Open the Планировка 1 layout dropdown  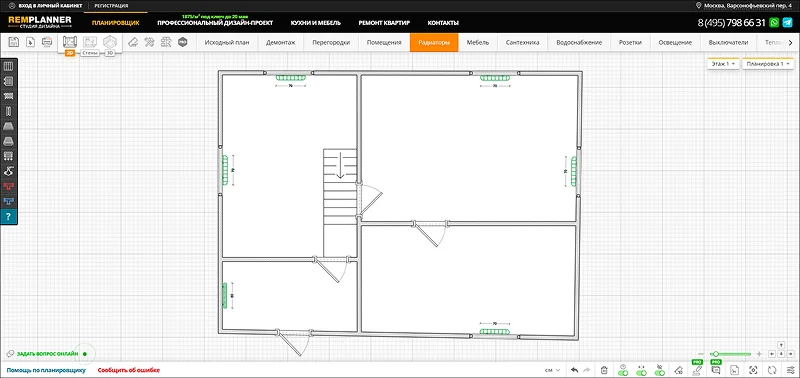pos(768,64)
